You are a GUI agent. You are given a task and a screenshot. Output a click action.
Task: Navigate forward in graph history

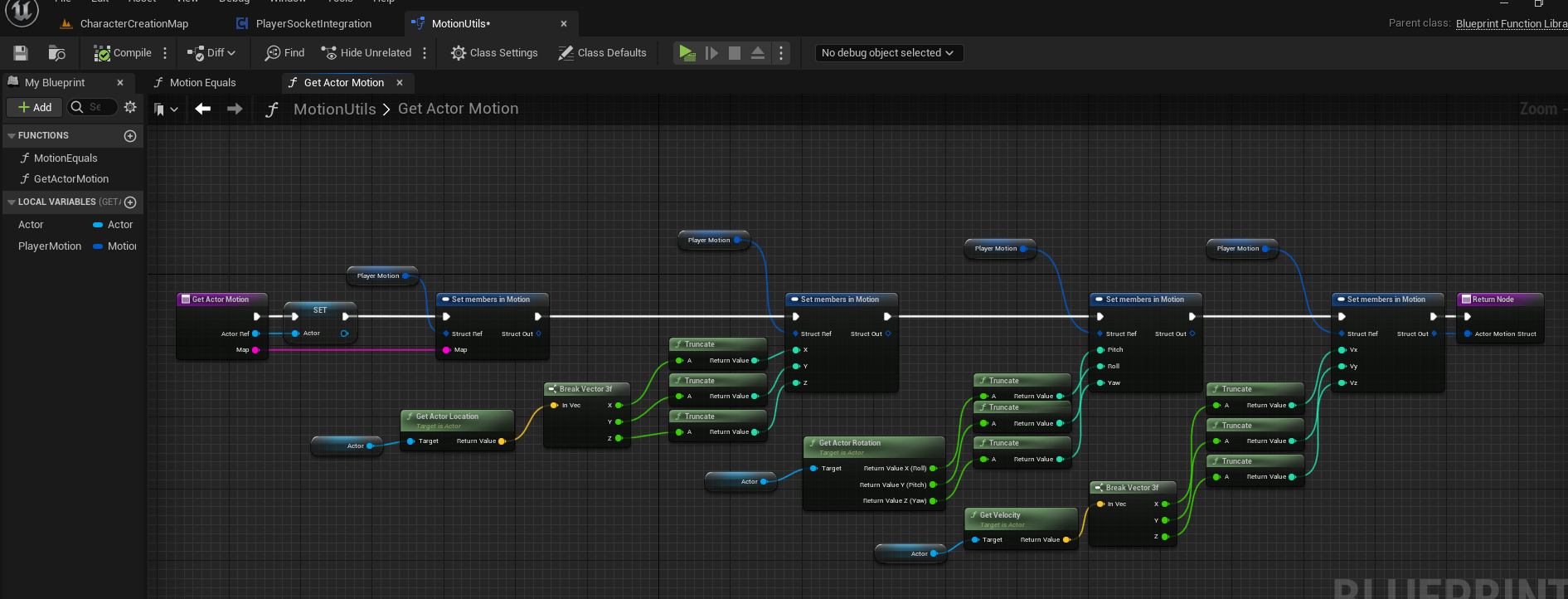(x=235, y=109)
